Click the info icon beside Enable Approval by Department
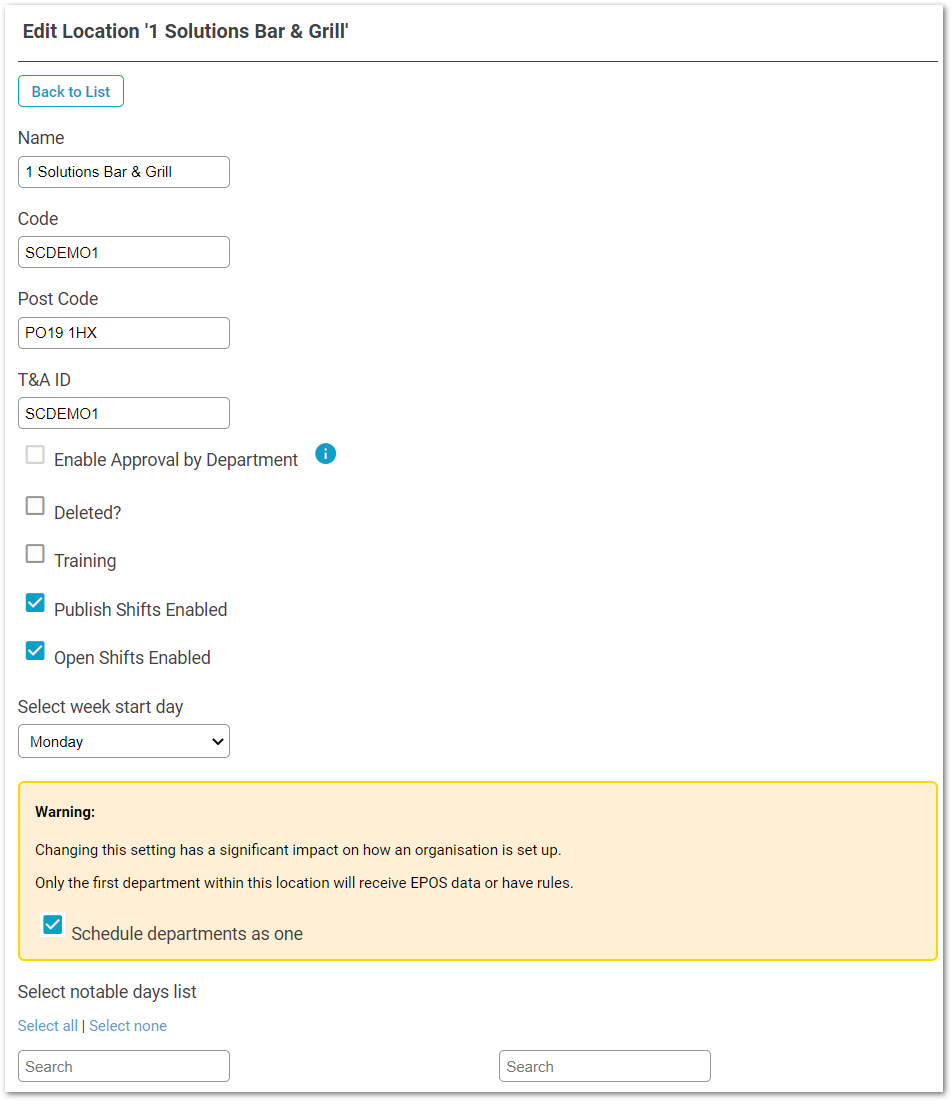 coord(325,454)
